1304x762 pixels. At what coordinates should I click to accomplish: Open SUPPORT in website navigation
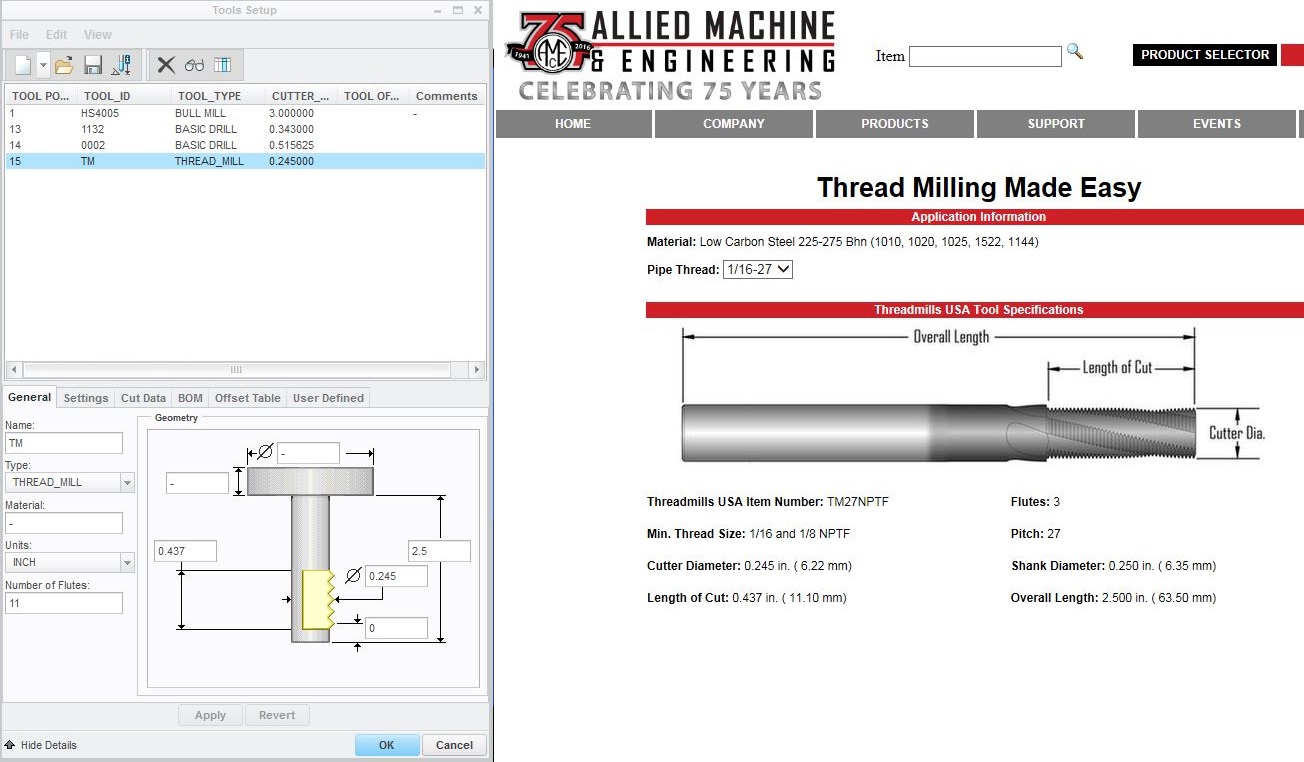pos(1056,124)
